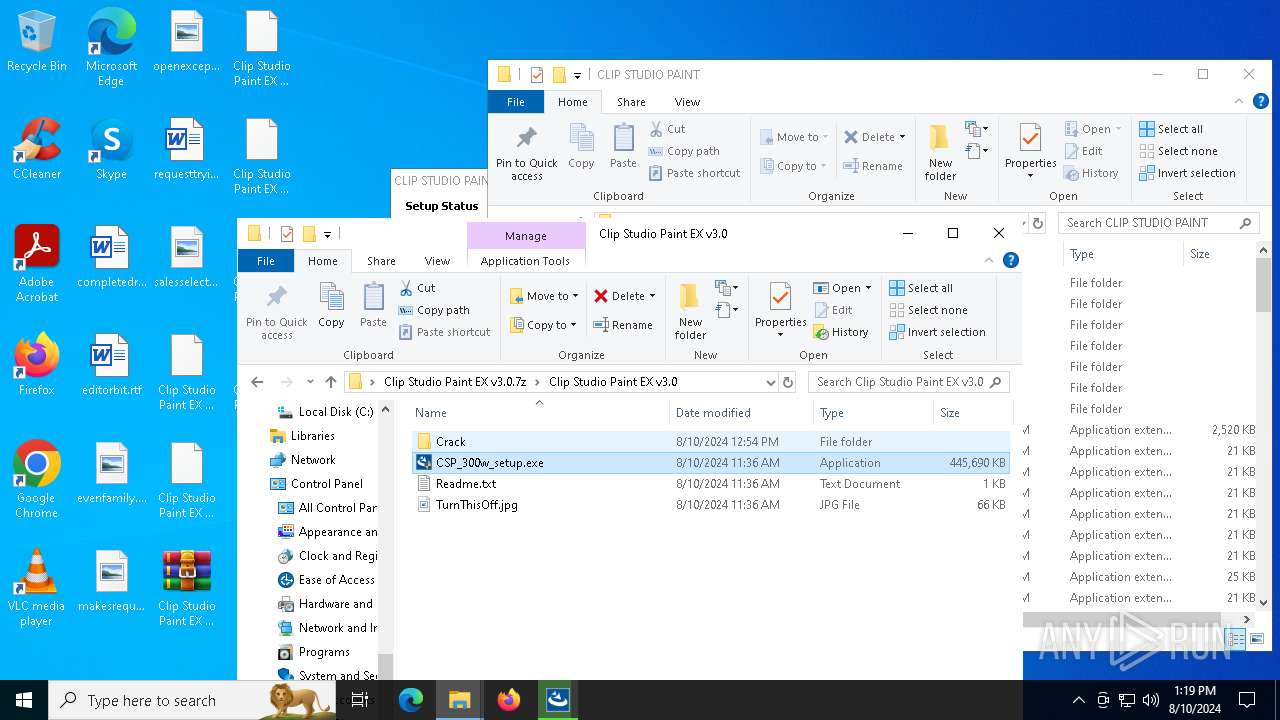Click Search Clip Studio Paint EX v3.0 field
The image size is (1280, 720).
click(908, 382)
